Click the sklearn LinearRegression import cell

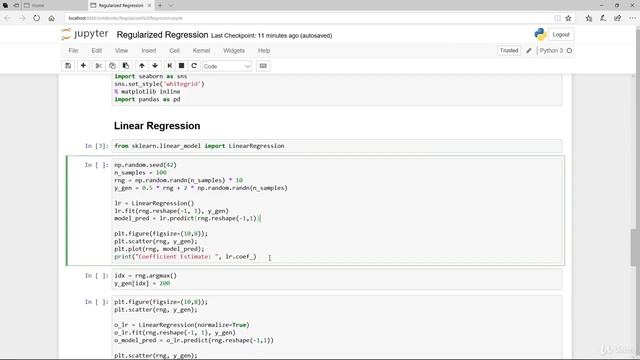pyautogui.click(x=337, y=146)
